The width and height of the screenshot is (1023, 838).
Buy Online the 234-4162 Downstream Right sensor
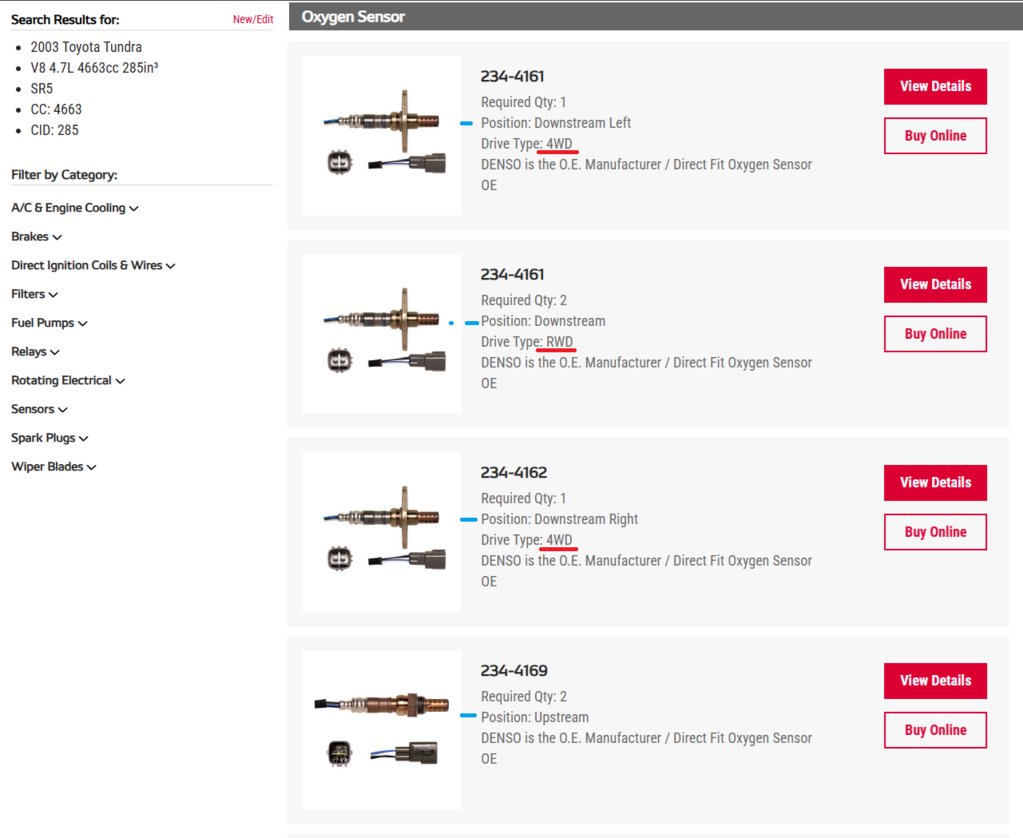[935, 532]
